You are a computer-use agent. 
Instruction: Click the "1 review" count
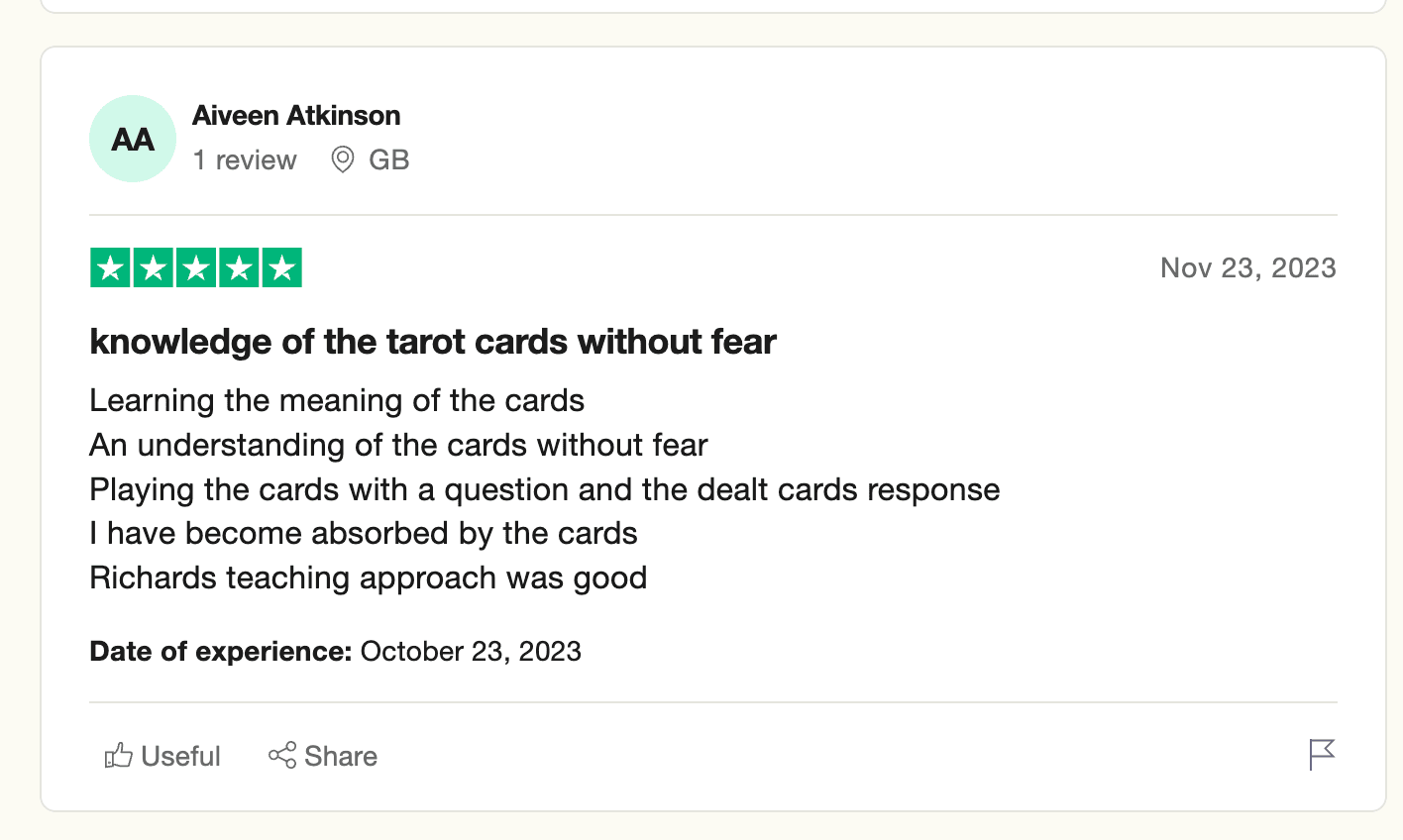pyautogui.click(x=245, y=160)
